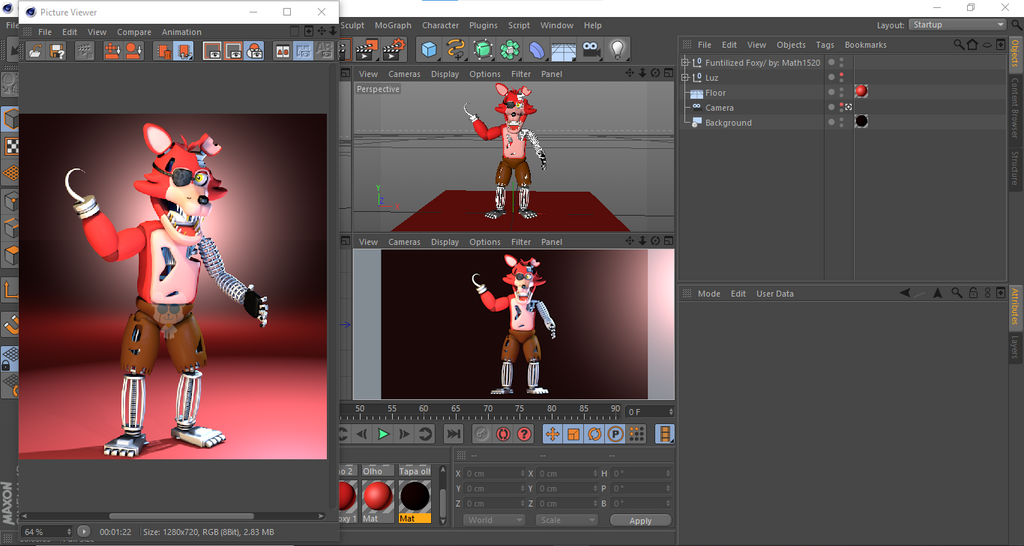Image resolution: width=1024 pixels, height=546 pixels.
Task: Click lock icon in Attributes manager
Action: (x=973, y=293)
